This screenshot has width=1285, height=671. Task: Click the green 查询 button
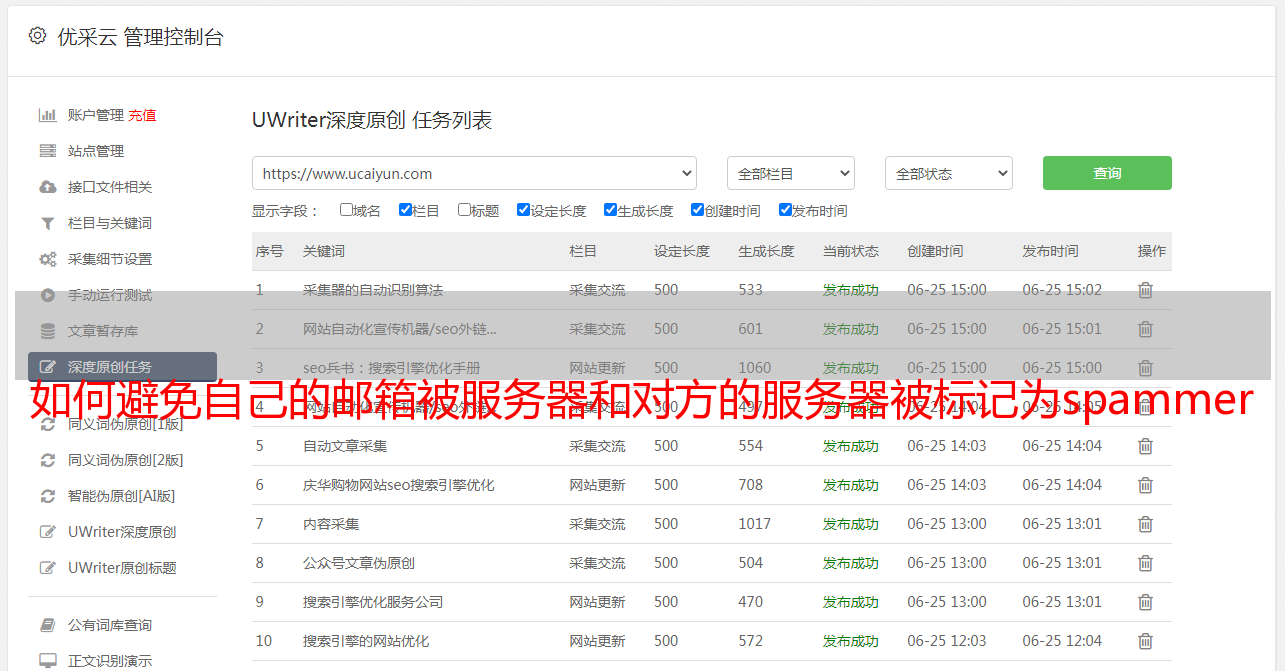(1107, 173)
